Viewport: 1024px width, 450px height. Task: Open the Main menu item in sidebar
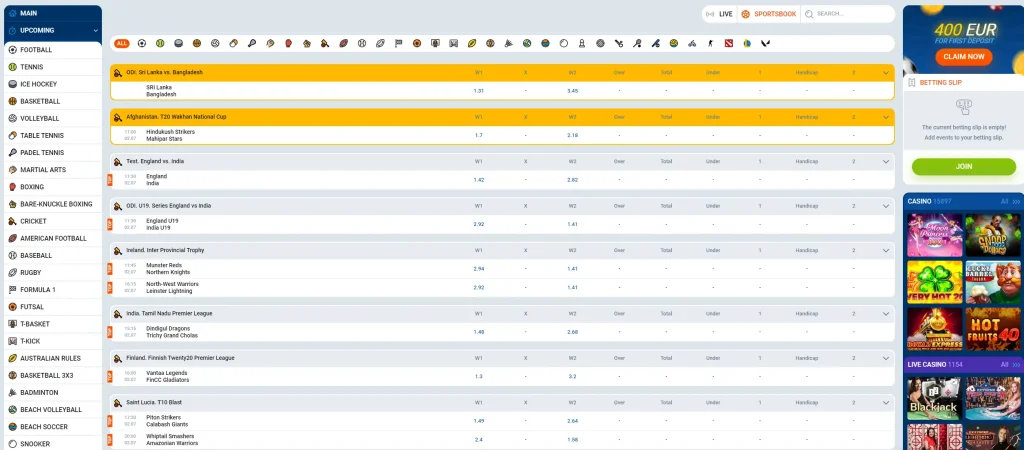[x=53, y=13]
